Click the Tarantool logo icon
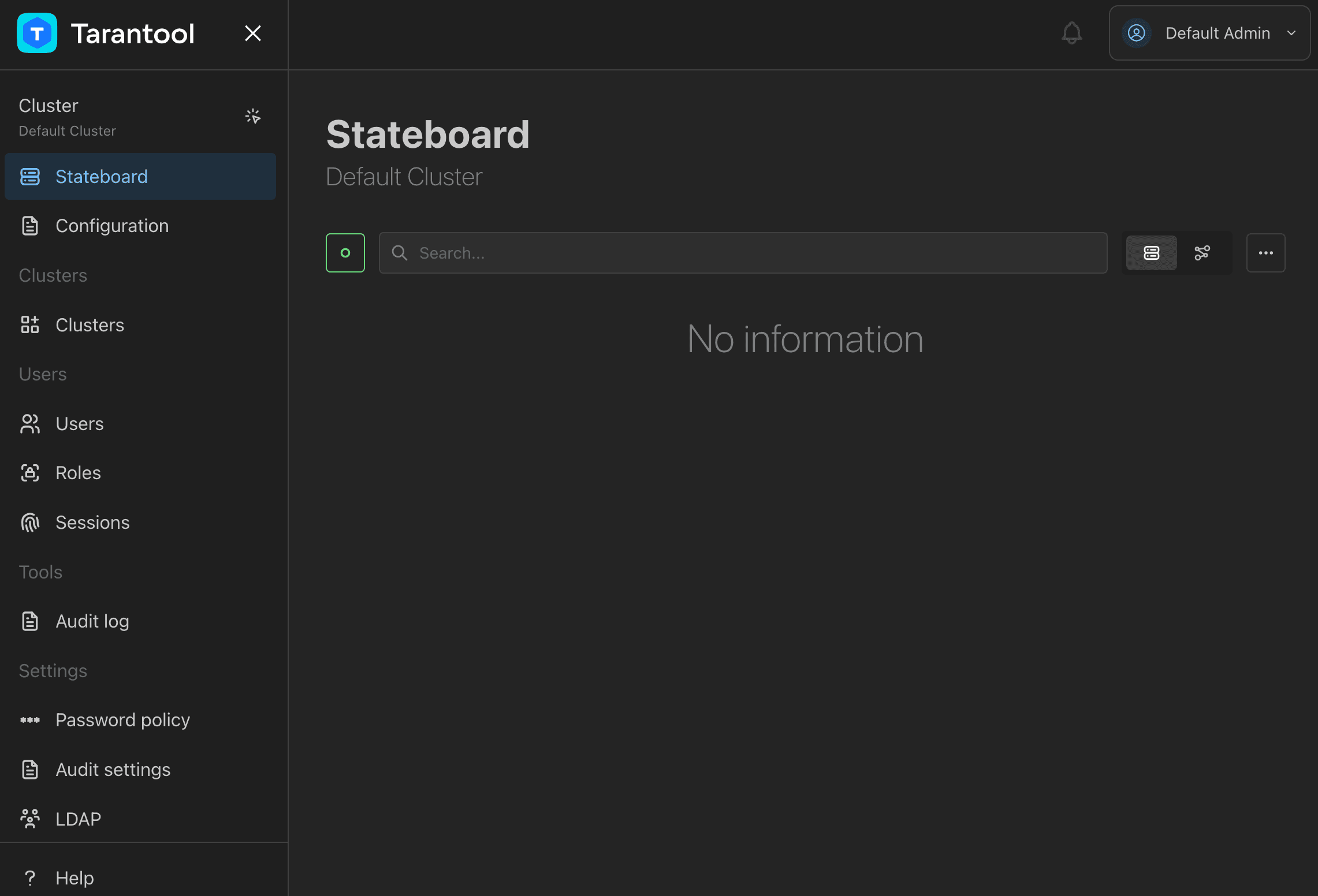This screenshot has width=1318, height=896. point(37,33)
